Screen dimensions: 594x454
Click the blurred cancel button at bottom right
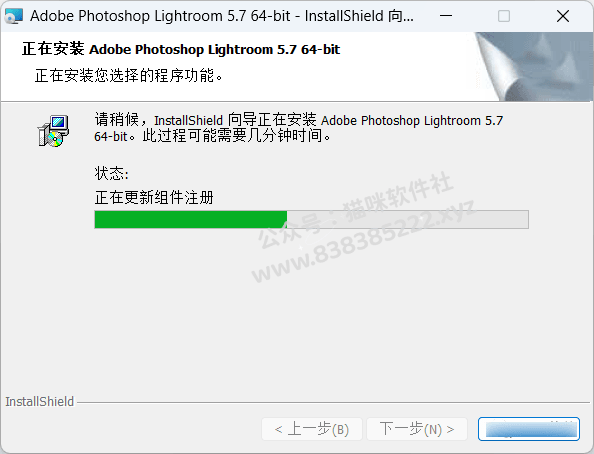coord(529,429)
